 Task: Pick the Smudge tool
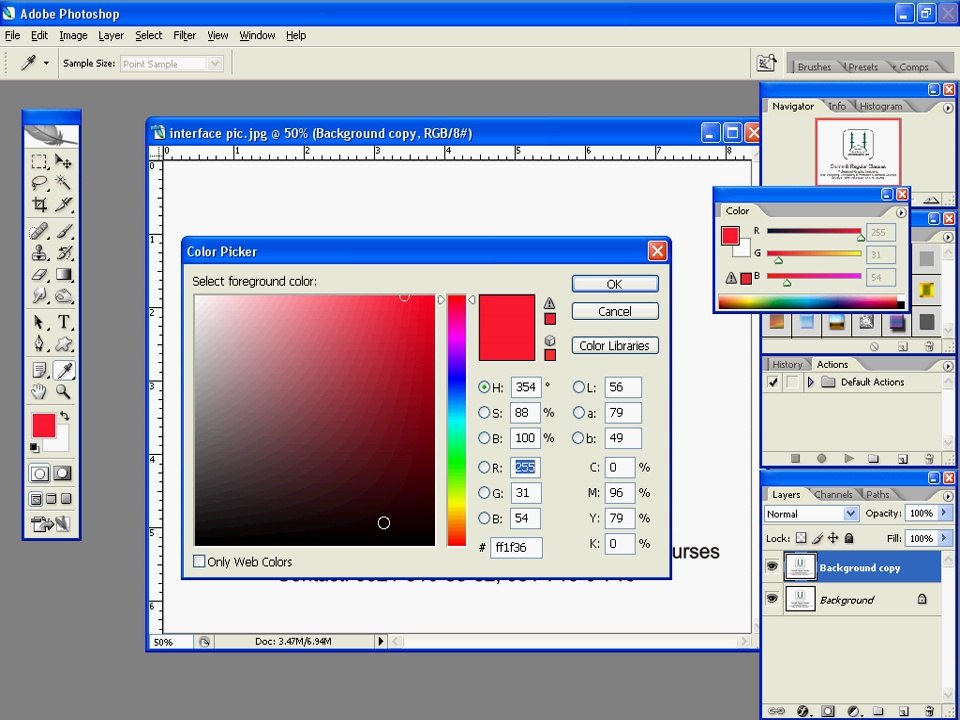39,296
